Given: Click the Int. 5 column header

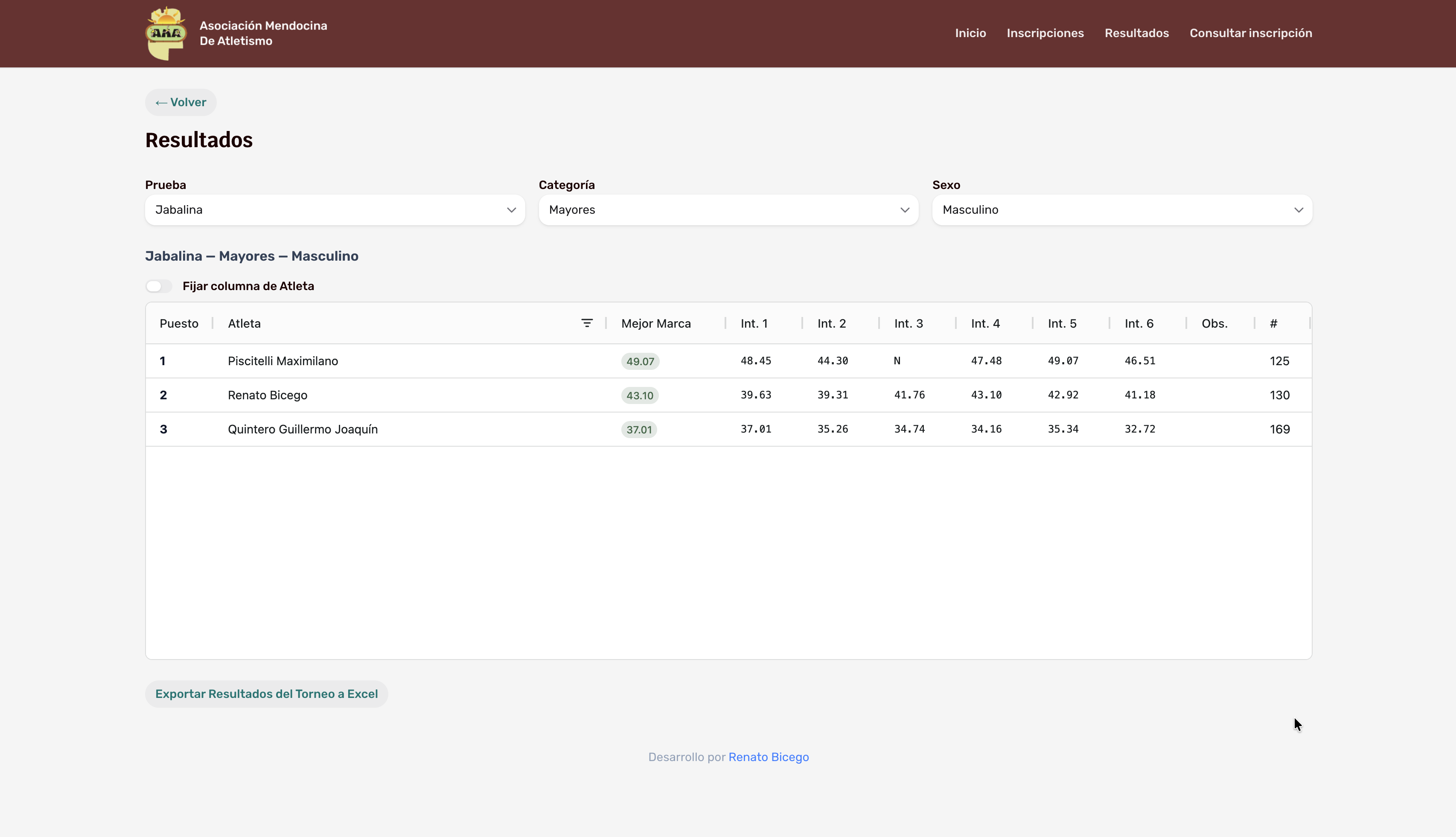Looking at the screenshot, I should click(1062, 324).
